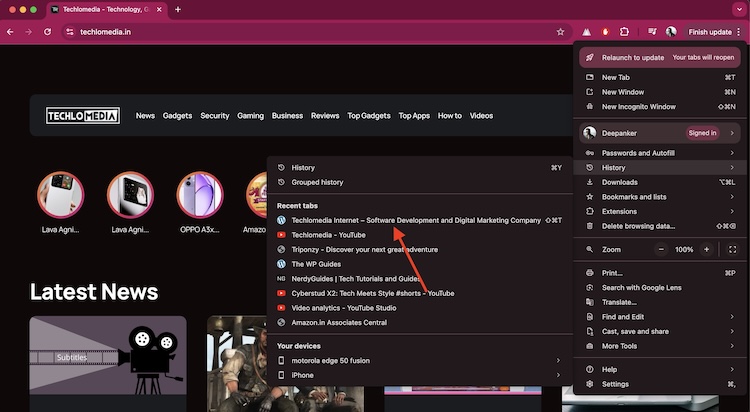
Task: Enter fullscreen via the zoom row icon
Action: click(x=733, y=249)
